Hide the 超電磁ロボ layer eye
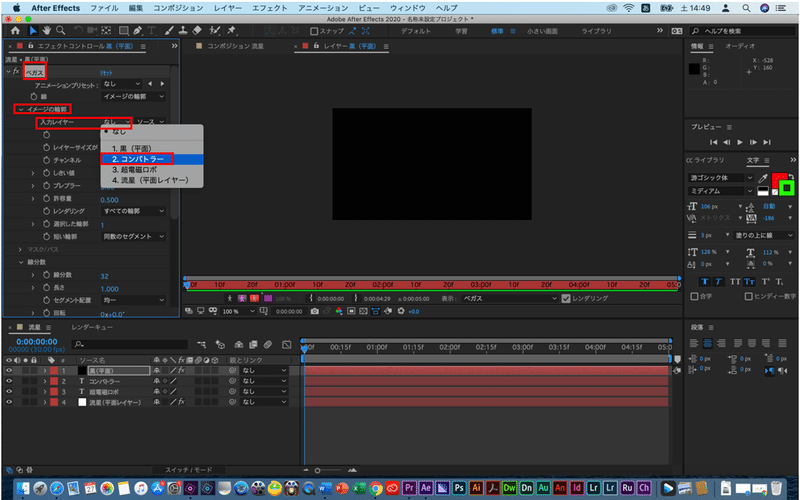 (x=9, y=392)
